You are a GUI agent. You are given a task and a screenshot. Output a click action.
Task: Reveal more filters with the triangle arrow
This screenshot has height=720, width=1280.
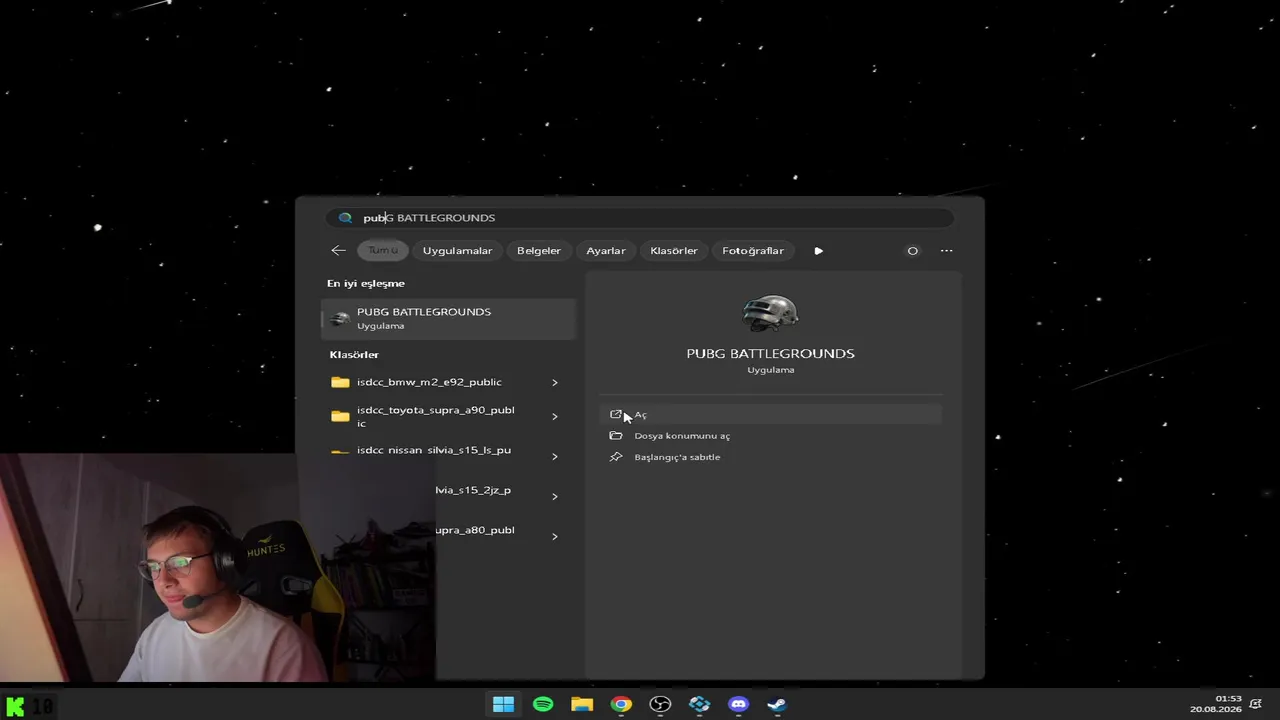coord(818,251)
